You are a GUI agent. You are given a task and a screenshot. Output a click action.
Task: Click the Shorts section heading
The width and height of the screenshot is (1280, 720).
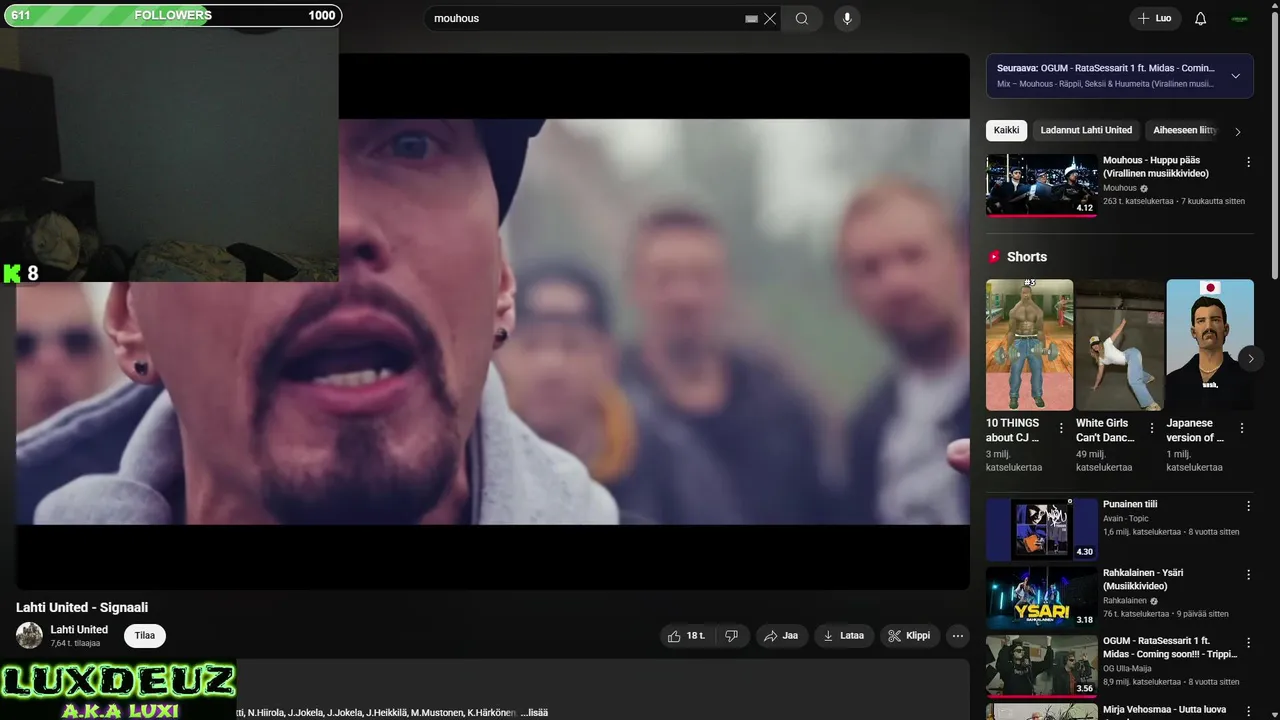coord(1026,257)
